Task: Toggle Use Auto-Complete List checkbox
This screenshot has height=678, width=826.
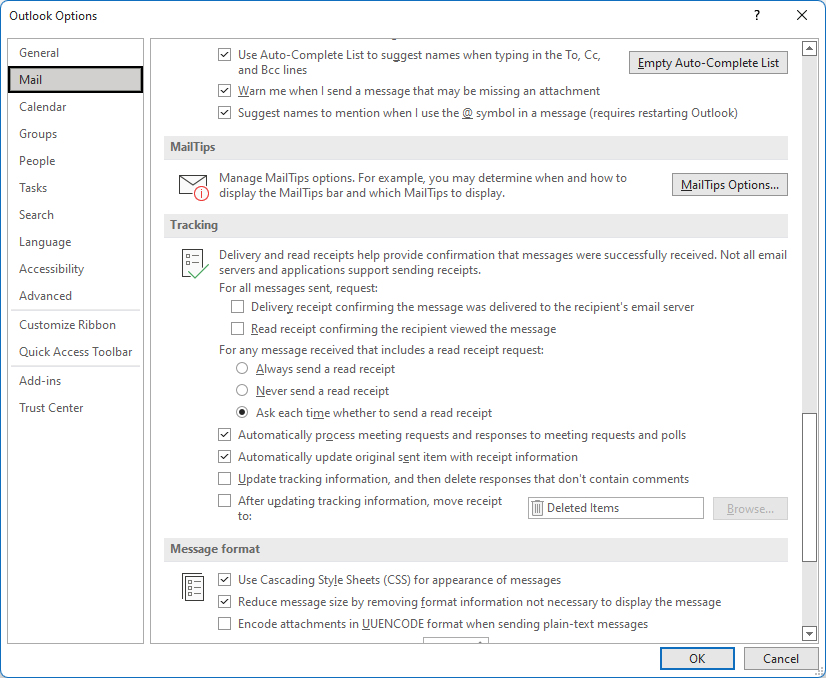Action: (x=224, y=54)
